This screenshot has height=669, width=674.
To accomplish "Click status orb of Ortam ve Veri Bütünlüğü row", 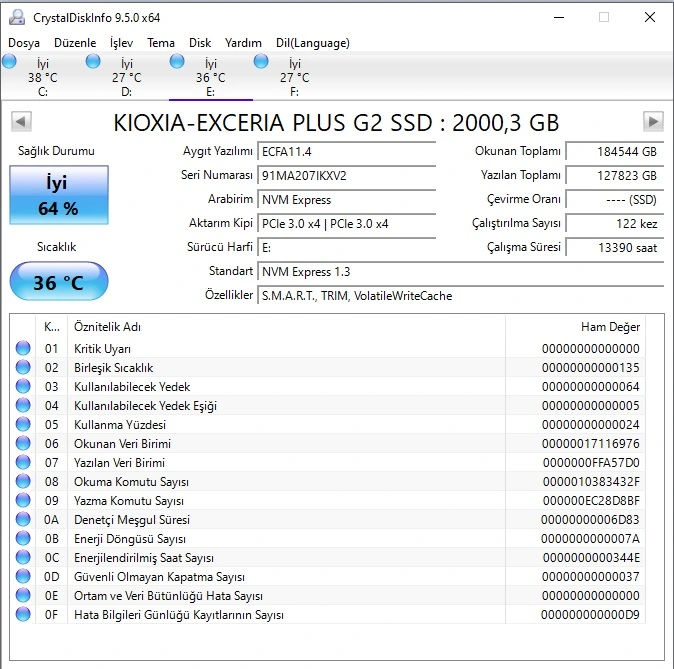I will point(23,595).
